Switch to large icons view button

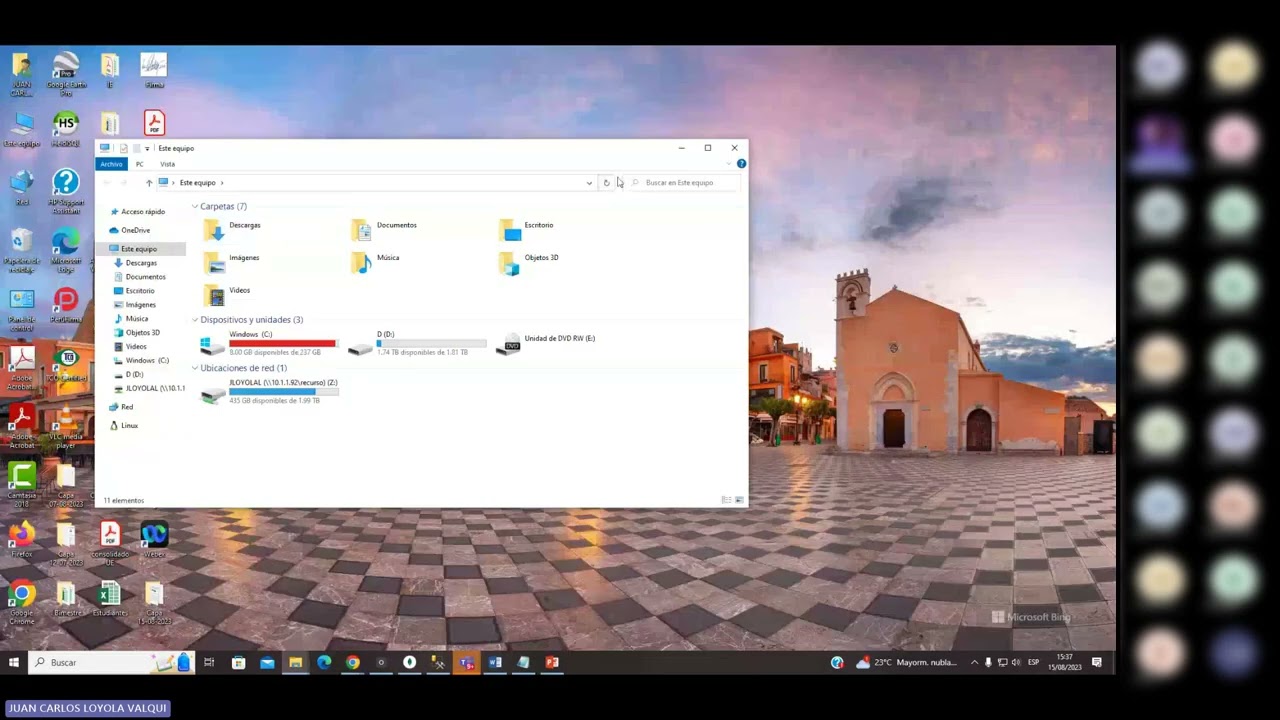(x=740, y=500)
